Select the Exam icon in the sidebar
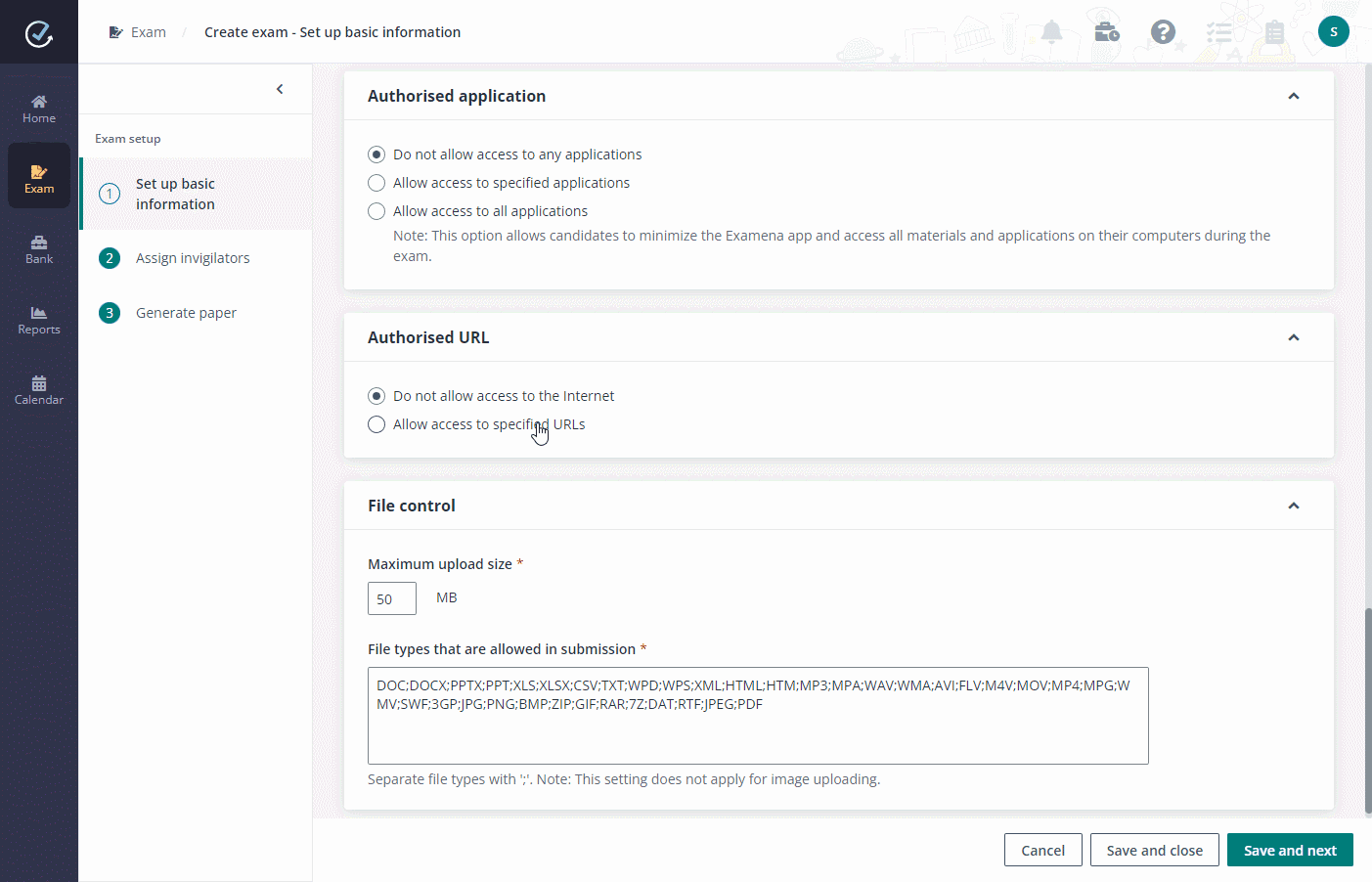The image size is (1372, 882). click(x=38, y=176)
